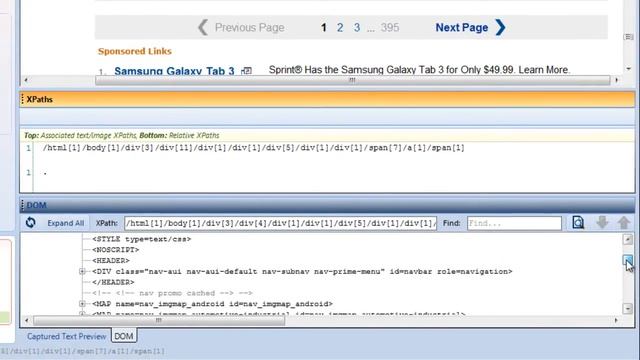The height and width of the screenshot is (360, 640).
Task: Click the find next down arrow
Action: [x=602, y=222]
